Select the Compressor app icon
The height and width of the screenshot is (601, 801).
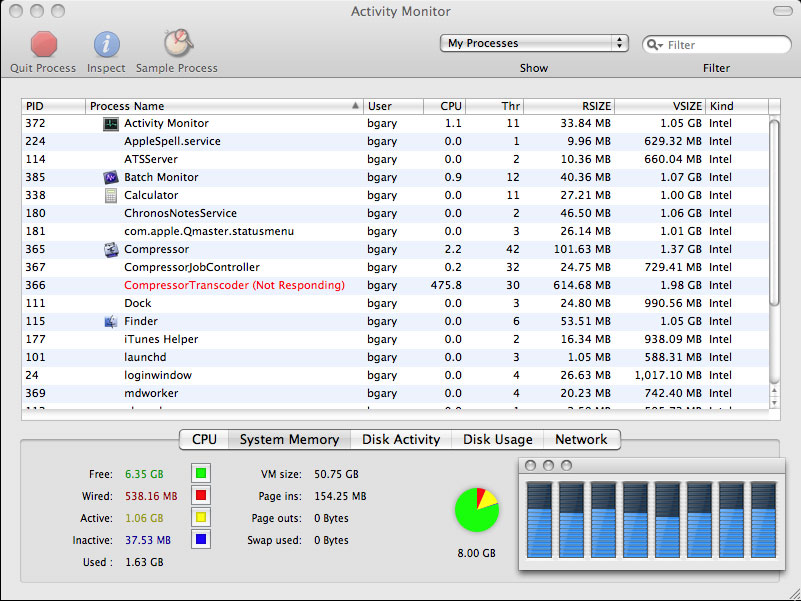click(x=111, y=249)
